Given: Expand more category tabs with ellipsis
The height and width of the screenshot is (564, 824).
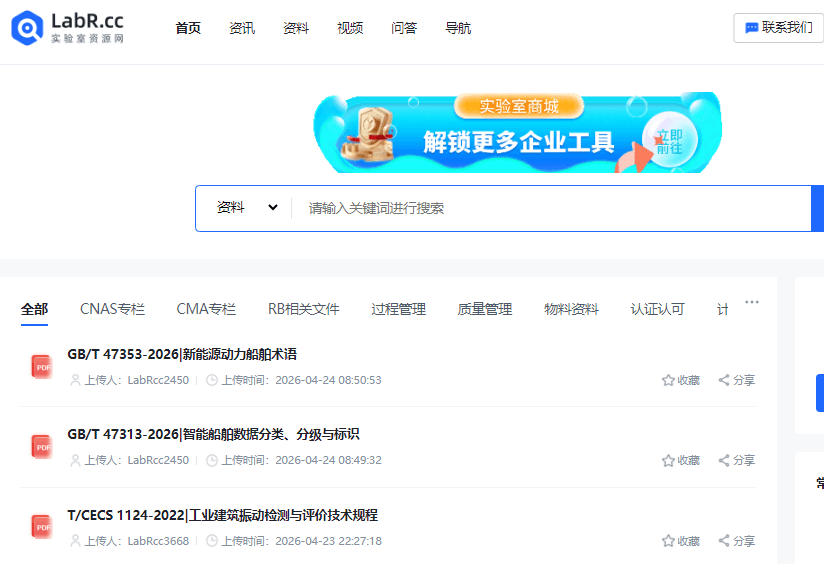Looking at the screenshot, I should [x=752, y=302].
